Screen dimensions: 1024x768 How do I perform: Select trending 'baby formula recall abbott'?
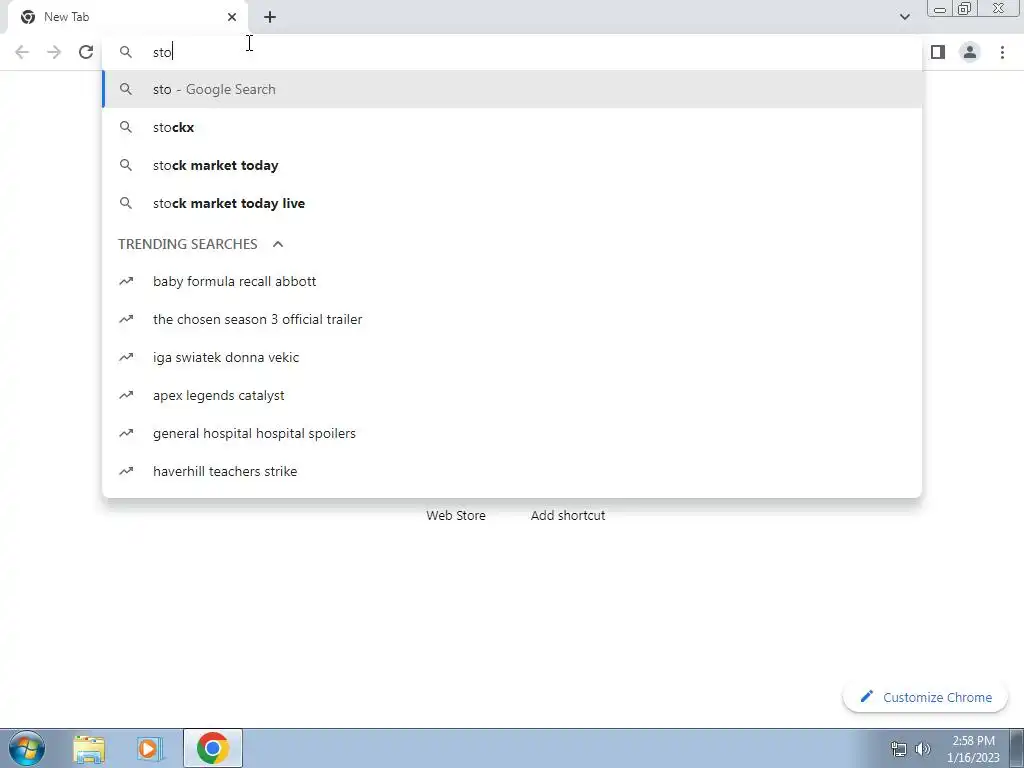coord(513,281)
